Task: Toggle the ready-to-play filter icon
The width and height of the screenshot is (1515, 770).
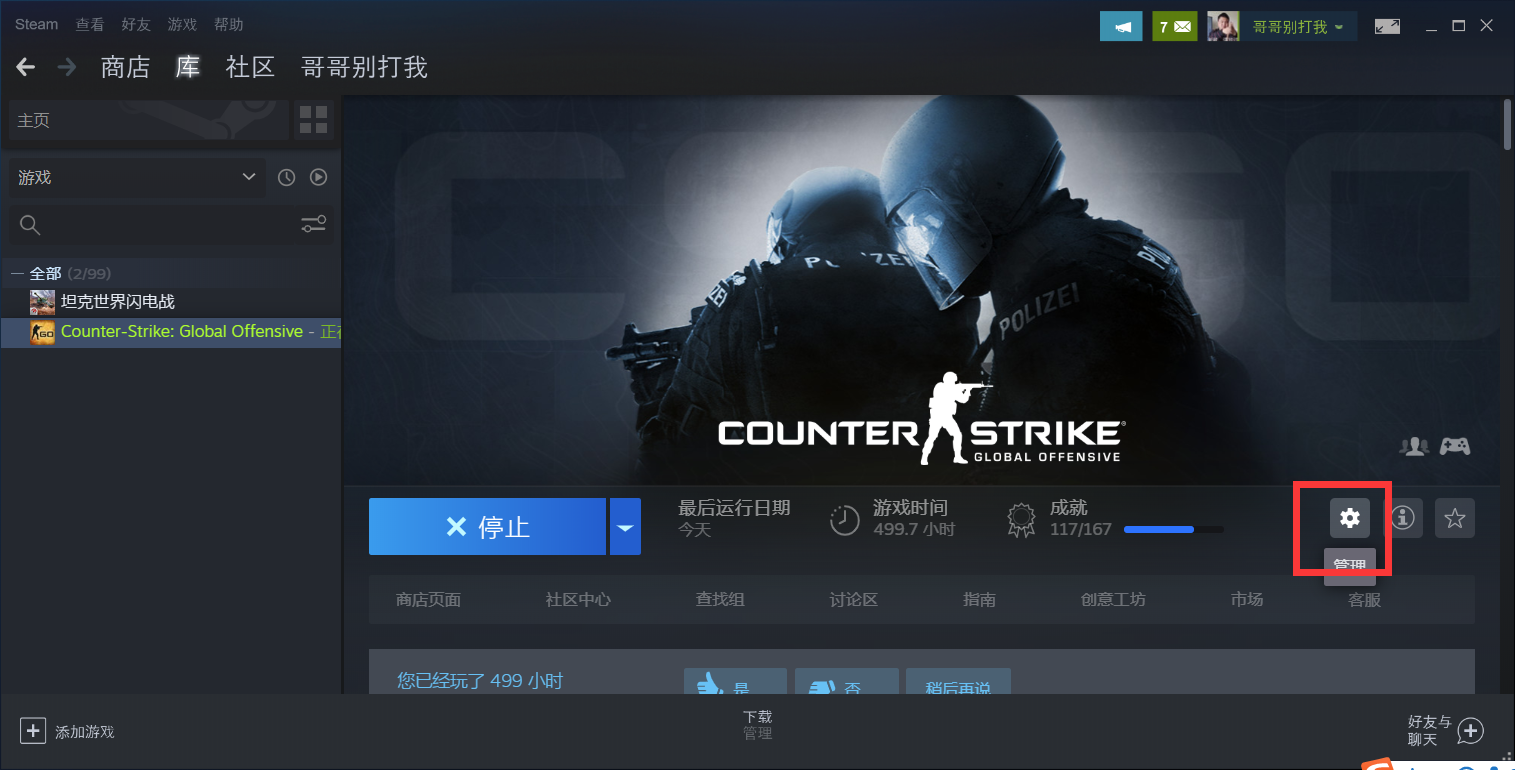Action: click(x=318, y=177)
